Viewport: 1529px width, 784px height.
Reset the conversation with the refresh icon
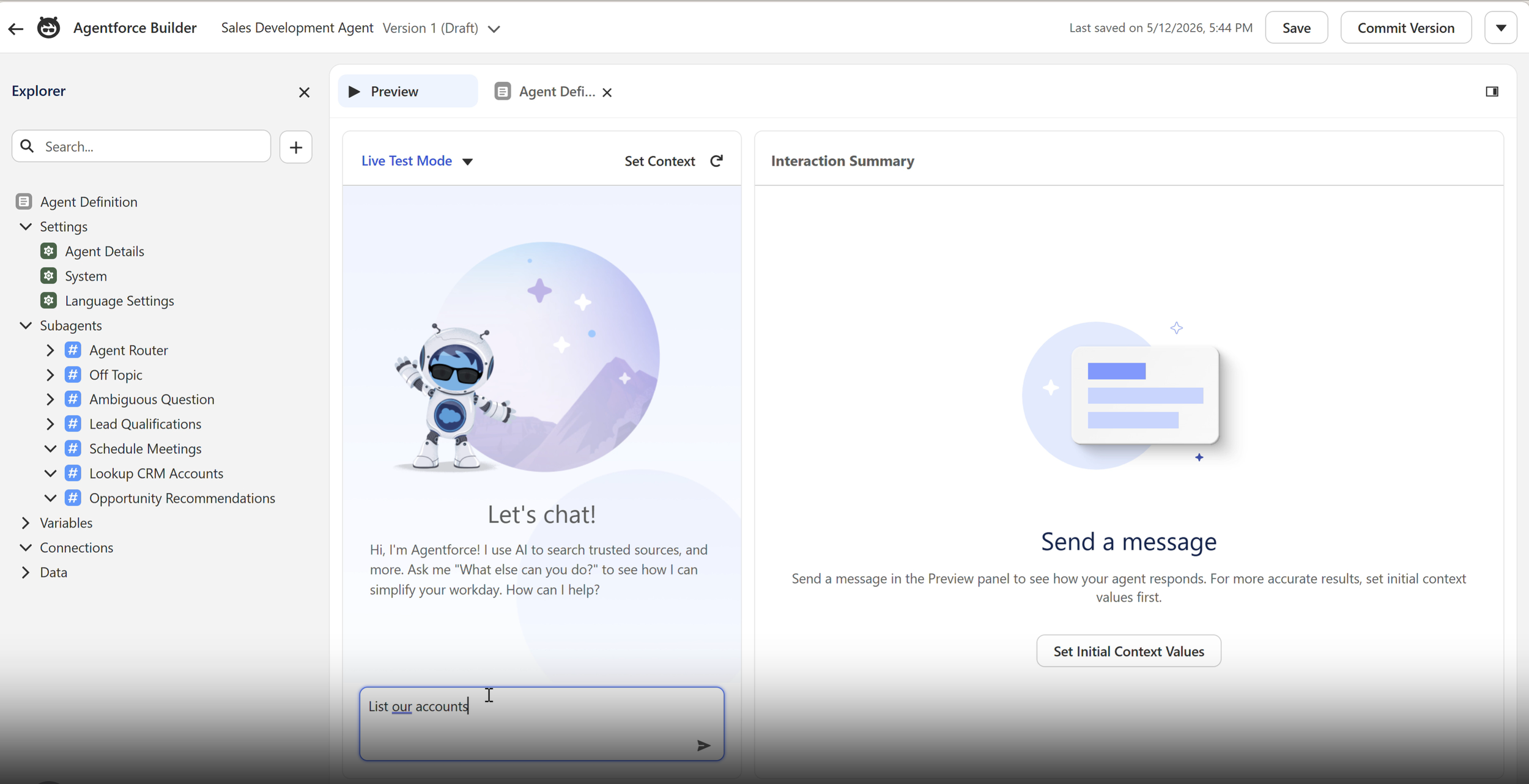pyautogui.click(x=717, y=161)
